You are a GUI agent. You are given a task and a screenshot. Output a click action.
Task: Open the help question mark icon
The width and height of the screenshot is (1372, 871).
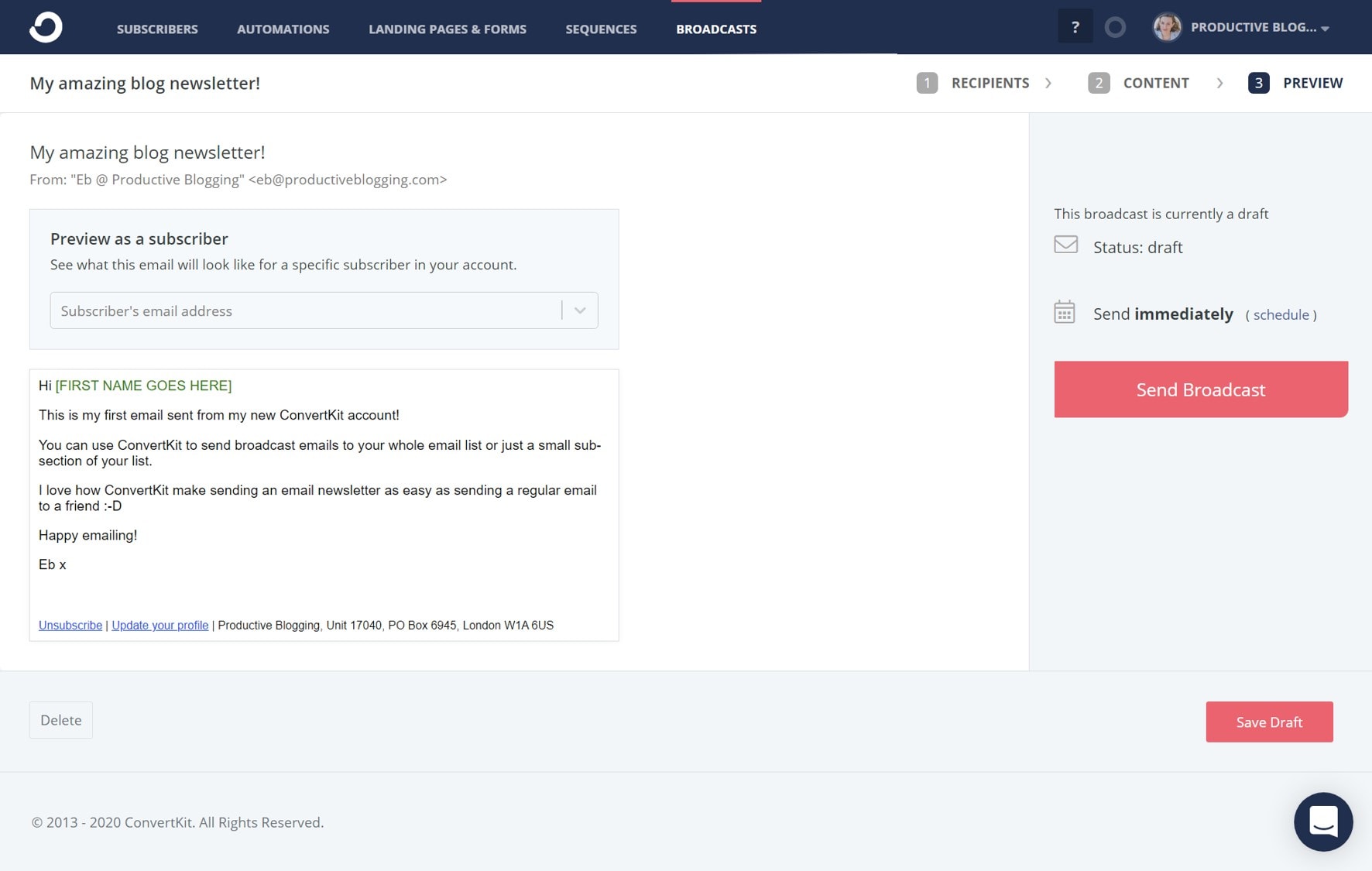pyautogui.click(x=1075, y=27)
